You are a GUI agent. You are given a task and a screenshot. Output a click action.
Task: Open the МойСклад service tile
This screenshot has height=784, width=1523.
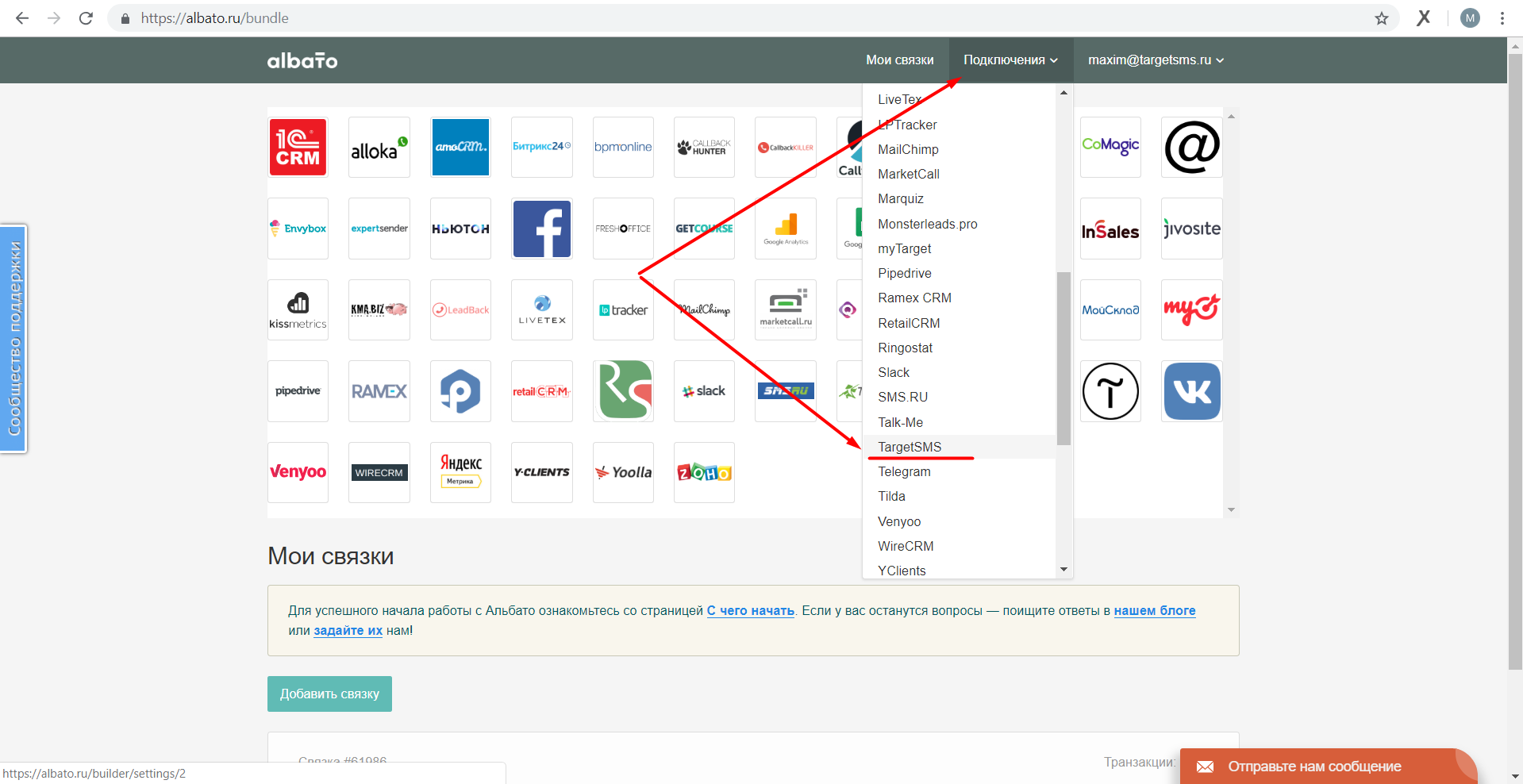1110,309
